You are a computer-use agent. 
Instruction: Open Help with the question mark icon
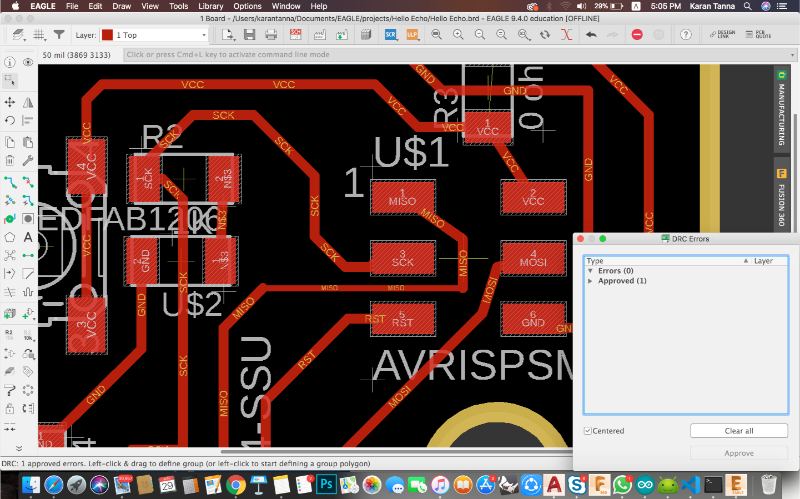(x=686, y=35)
